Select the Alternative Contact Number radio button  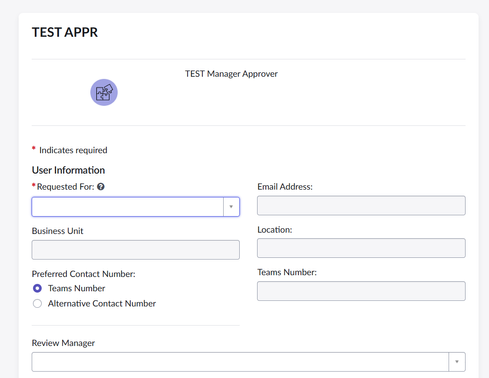click(37, 304)
